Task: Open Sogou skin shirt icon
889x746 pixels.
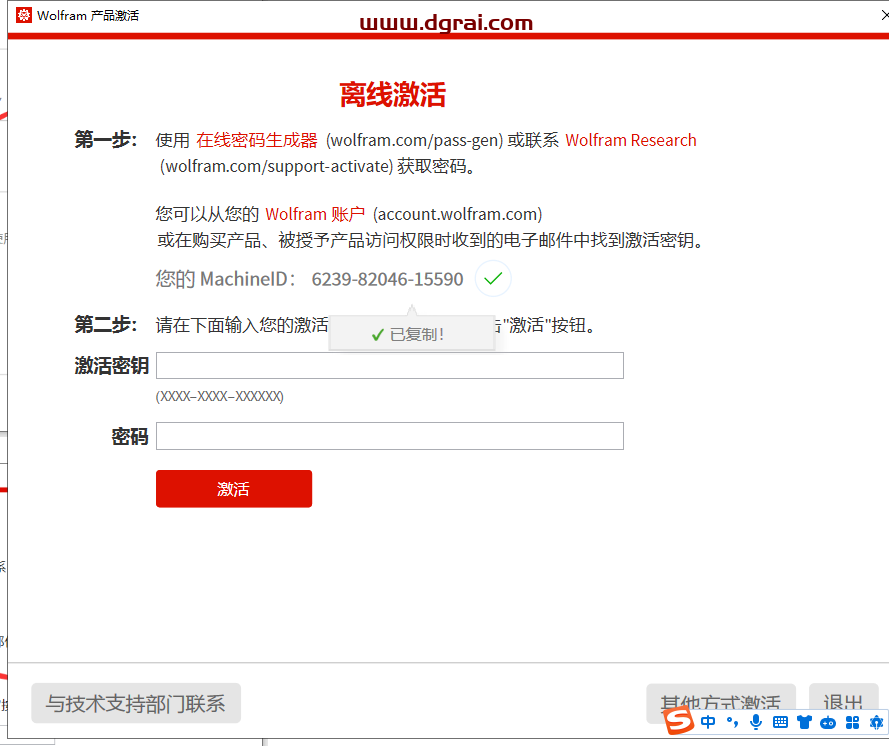Action: tap(804, 722)
